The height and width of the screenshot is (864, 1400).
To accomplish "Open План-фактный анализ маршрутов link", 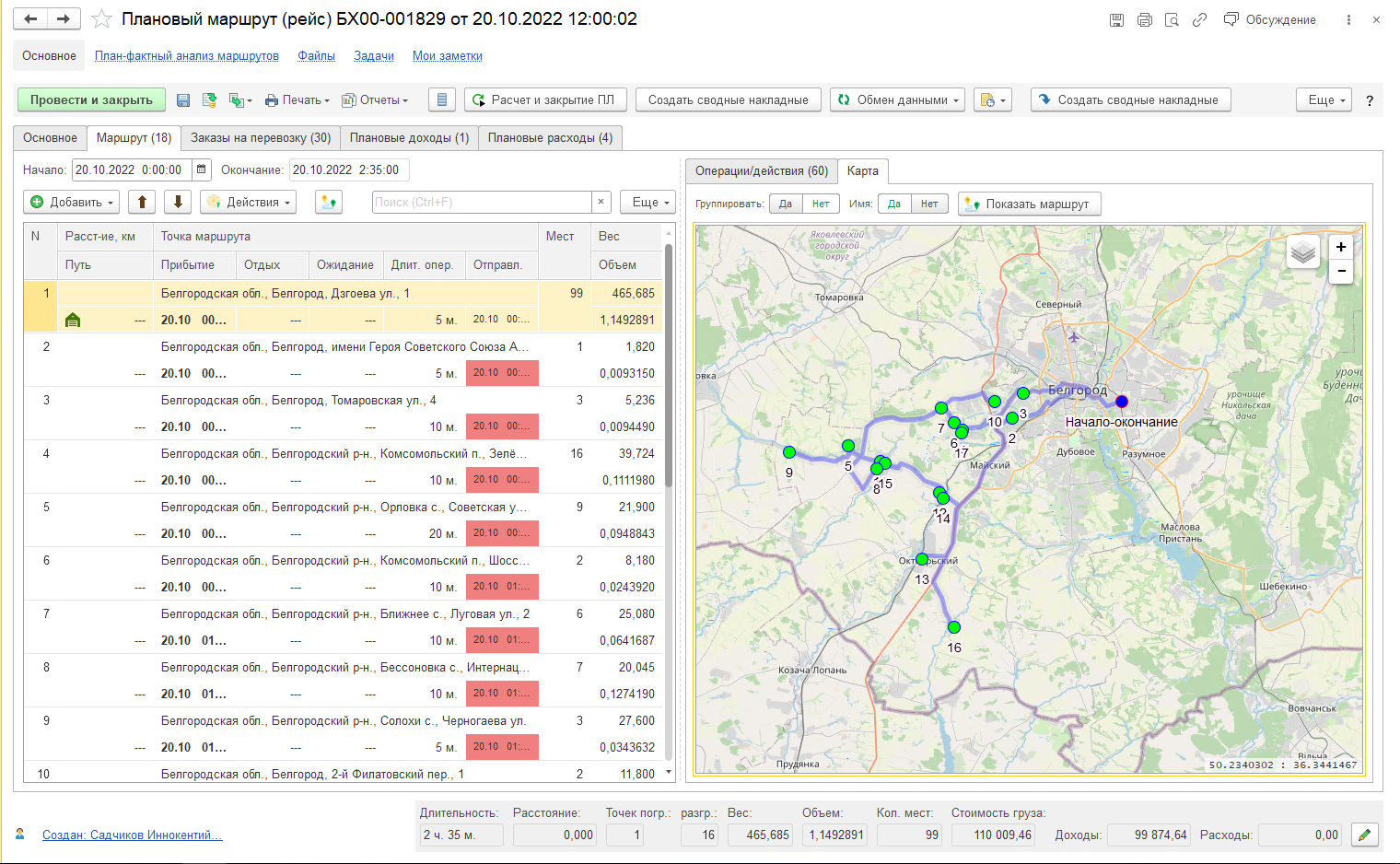I will (x=186, y=56).
